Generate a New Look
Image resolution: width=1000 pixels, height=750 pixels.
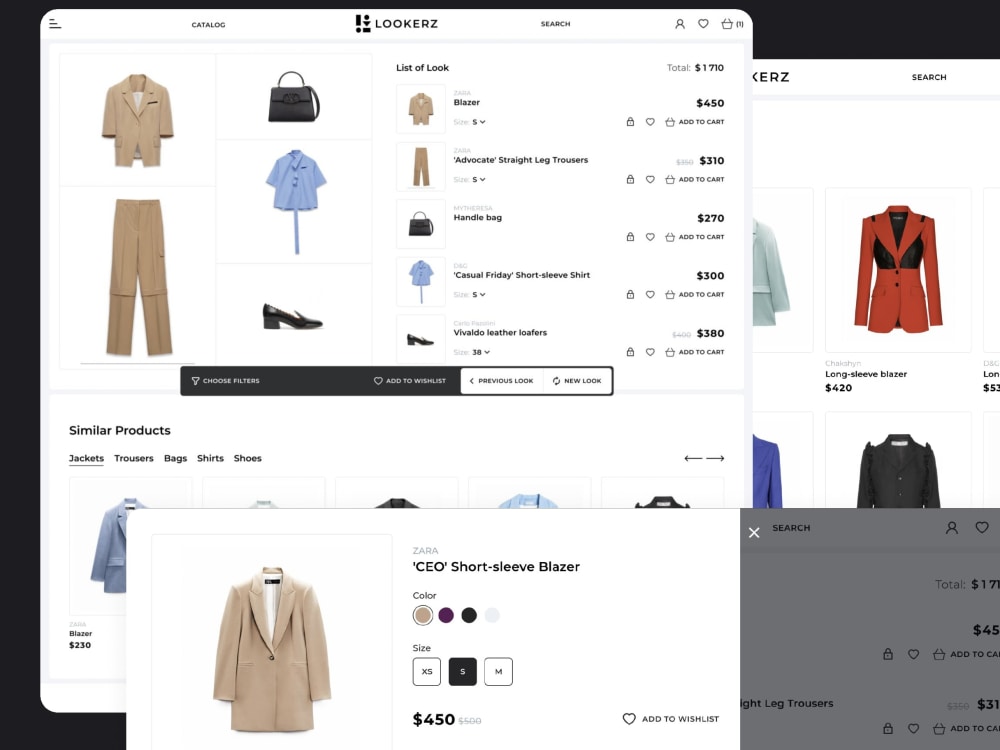click(577, 381)
